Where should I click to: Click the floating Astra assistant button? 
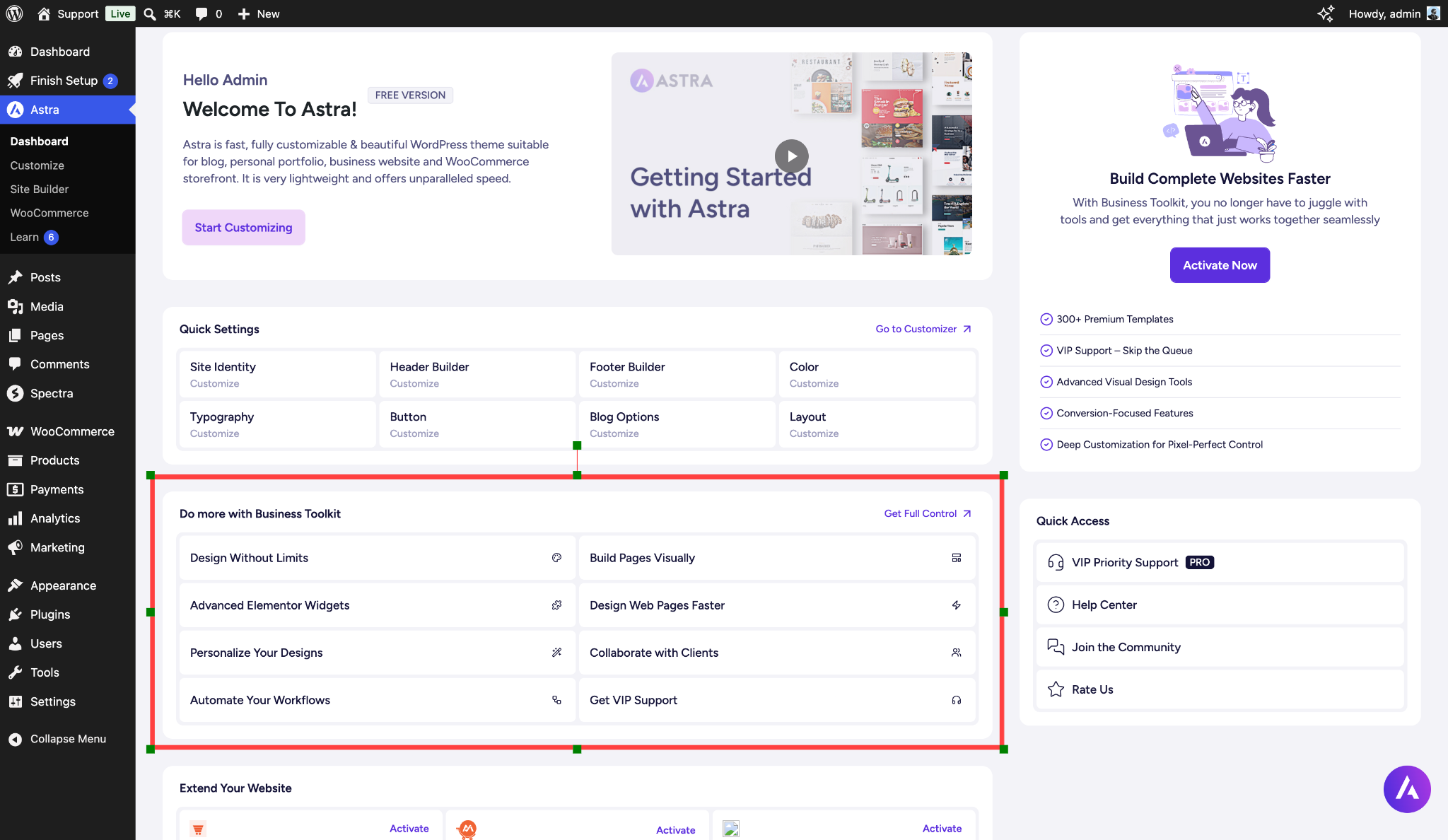1407,789
